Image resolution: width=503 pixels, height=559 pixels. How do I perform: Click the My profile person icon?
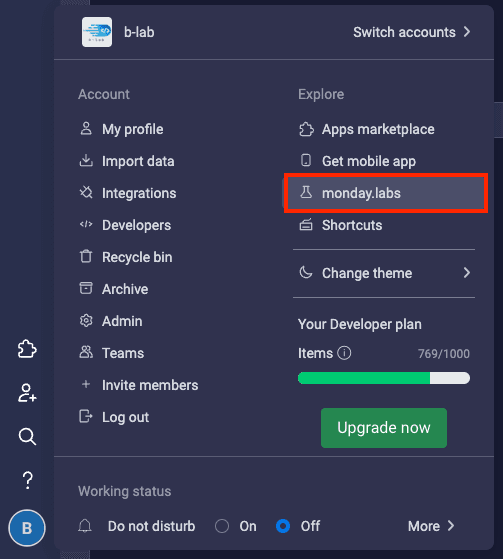(86, 129)
